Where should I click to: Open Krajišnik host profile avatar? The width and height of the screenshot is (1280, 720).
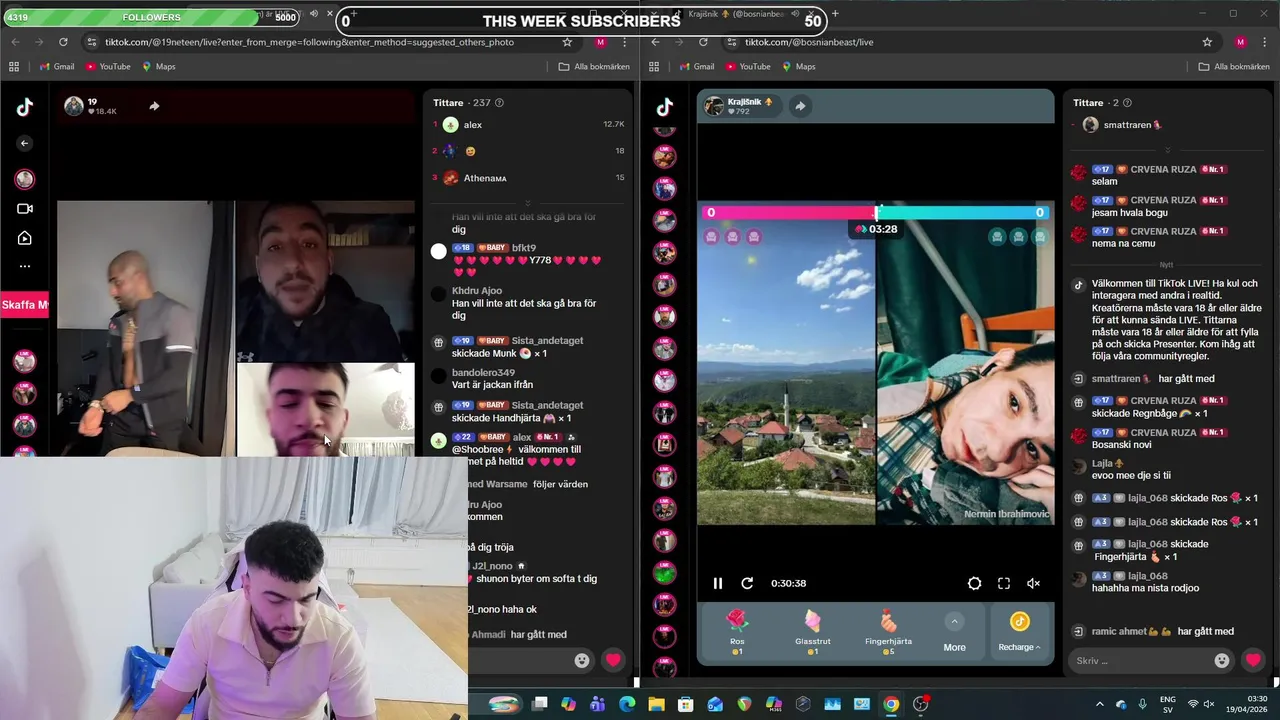tap(714, 106)
